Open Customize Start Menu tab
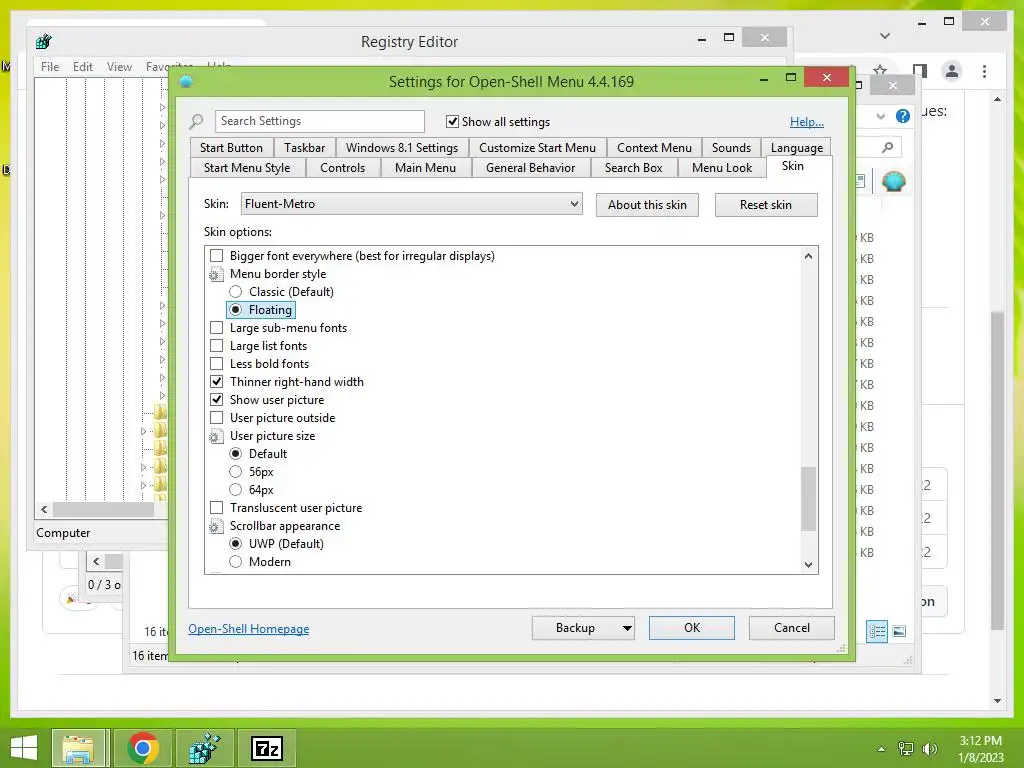The height and width of the screenshot is (768, 1024). 537,148
